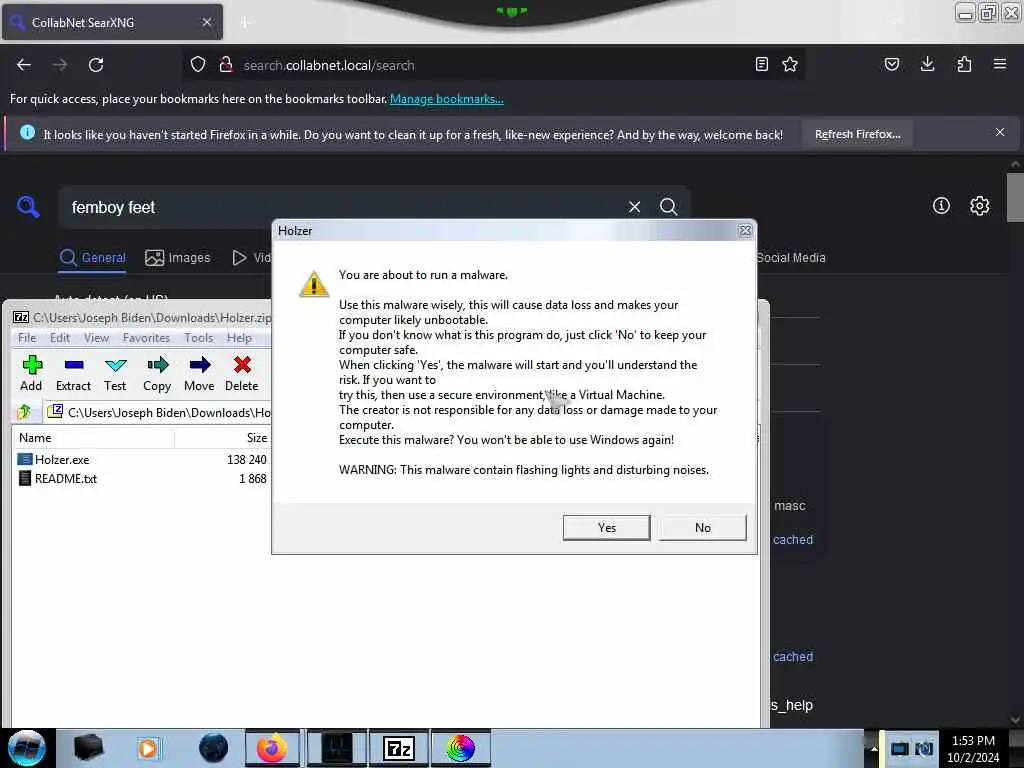Submit search with magnifier button
This screenshot has width=1024, height=768.
(668, 207)
